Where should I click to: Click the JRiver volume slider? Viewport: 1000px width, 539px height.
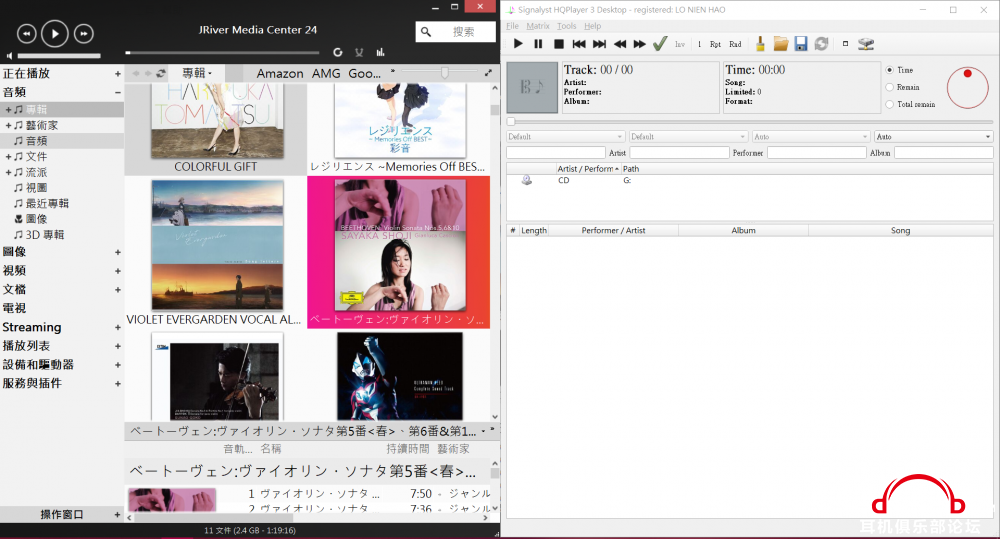59,56
